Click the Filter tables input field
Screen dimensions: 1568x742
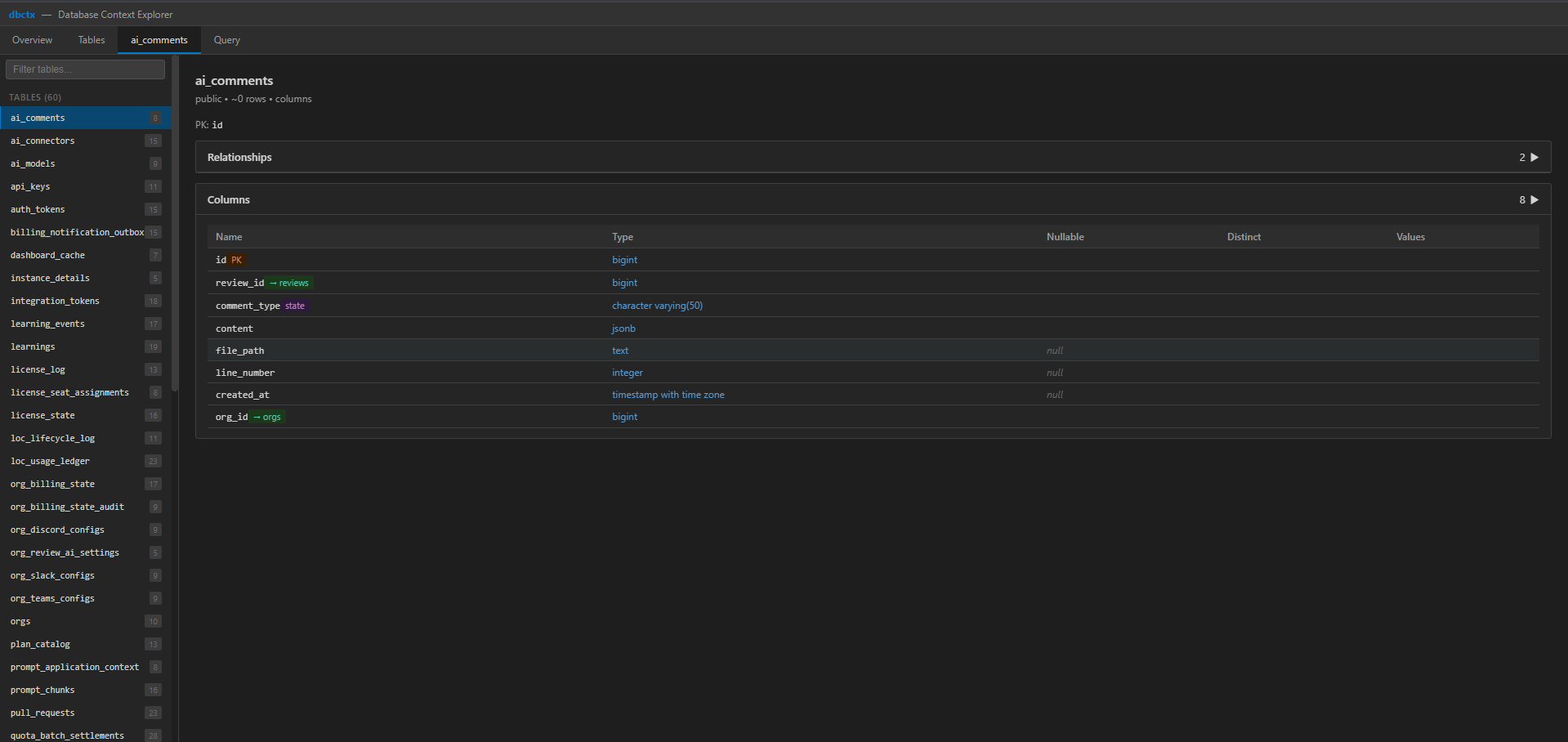pyautogui.click(x=85, y=69)
